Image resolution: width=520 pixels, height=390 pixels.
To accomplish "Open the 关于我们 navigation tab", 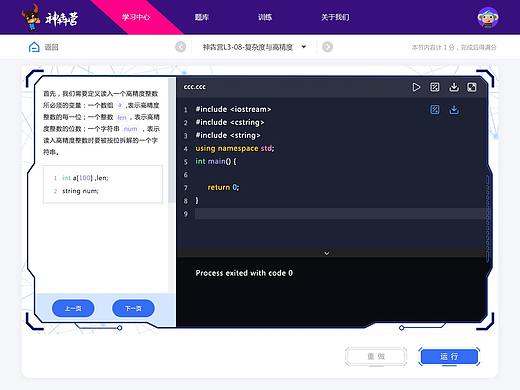I will (335, 17).
